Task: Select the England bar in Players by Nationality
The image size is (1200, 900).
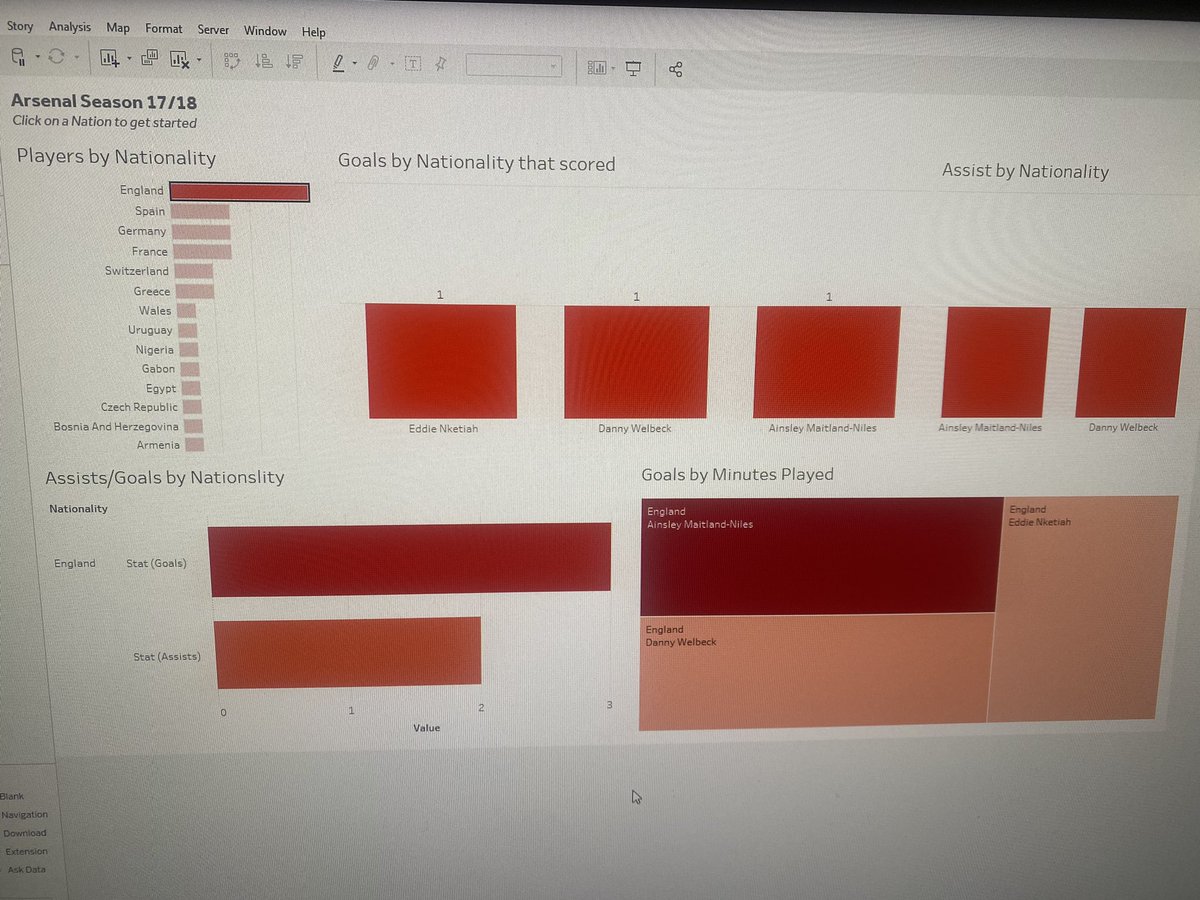Action: (240, 192)
